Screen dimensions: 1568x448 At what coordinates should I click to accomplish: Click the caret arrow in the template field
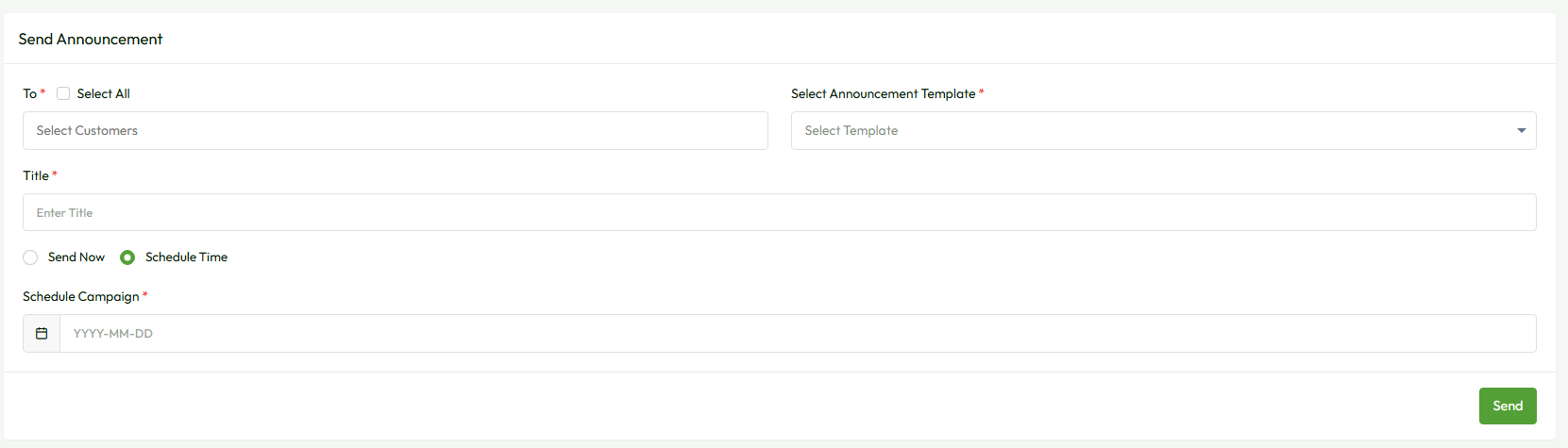1521,130
